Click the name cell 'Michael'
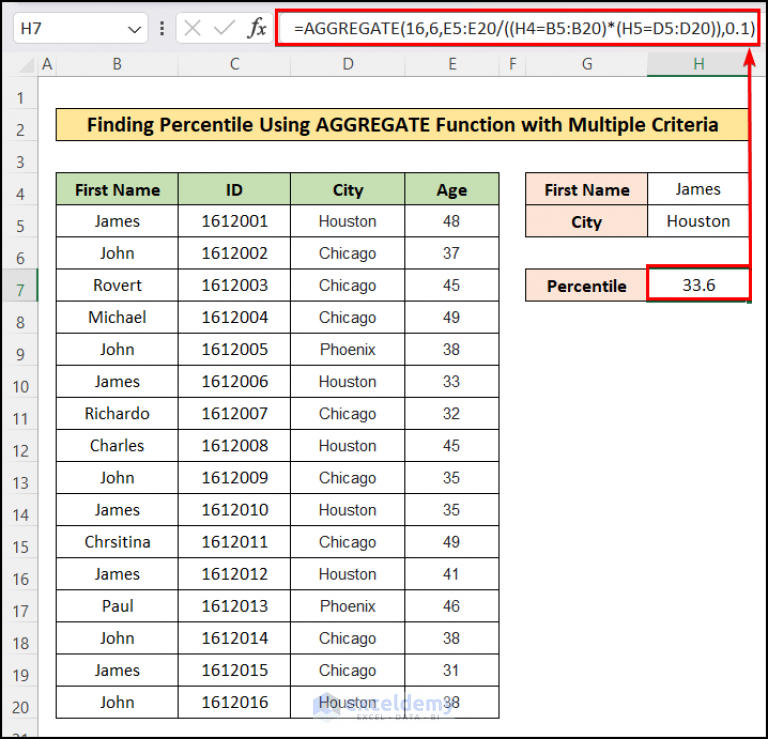 coord(117,317)
